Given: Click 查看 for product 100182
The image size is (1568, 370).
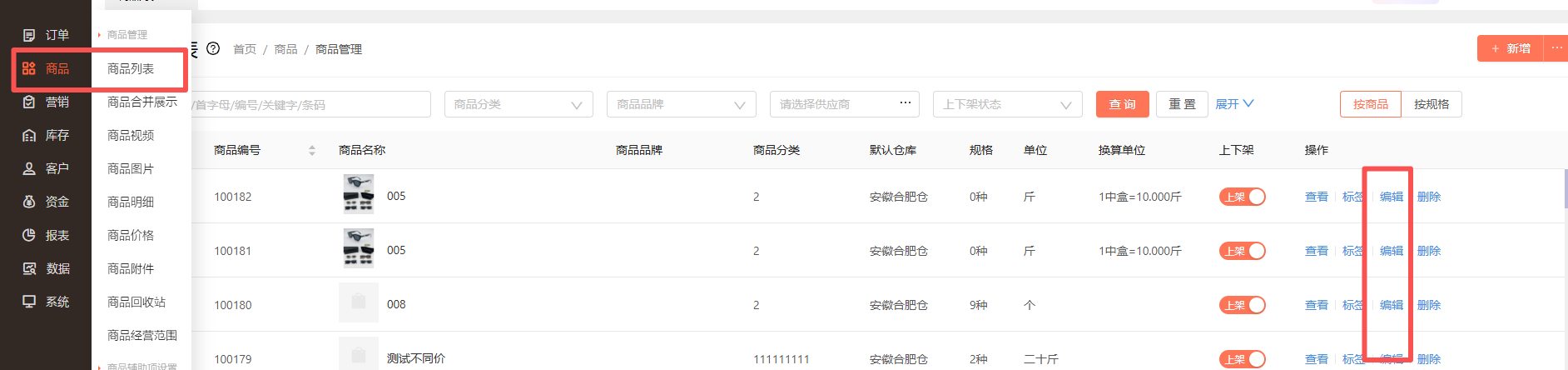Looking at the screenshot, I should (x=1317, y=197).
